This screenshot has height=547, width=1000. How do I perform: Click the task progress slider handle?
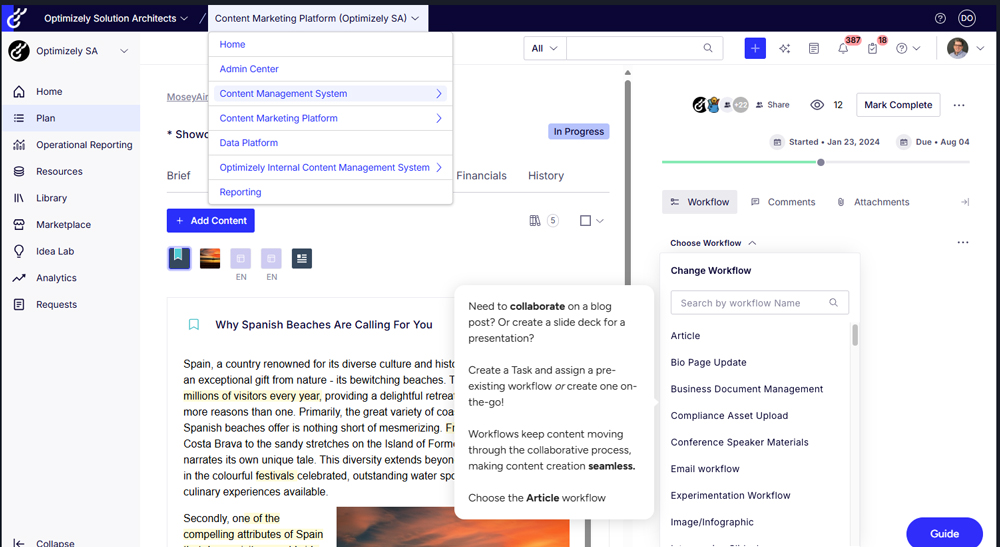[821, 162]
